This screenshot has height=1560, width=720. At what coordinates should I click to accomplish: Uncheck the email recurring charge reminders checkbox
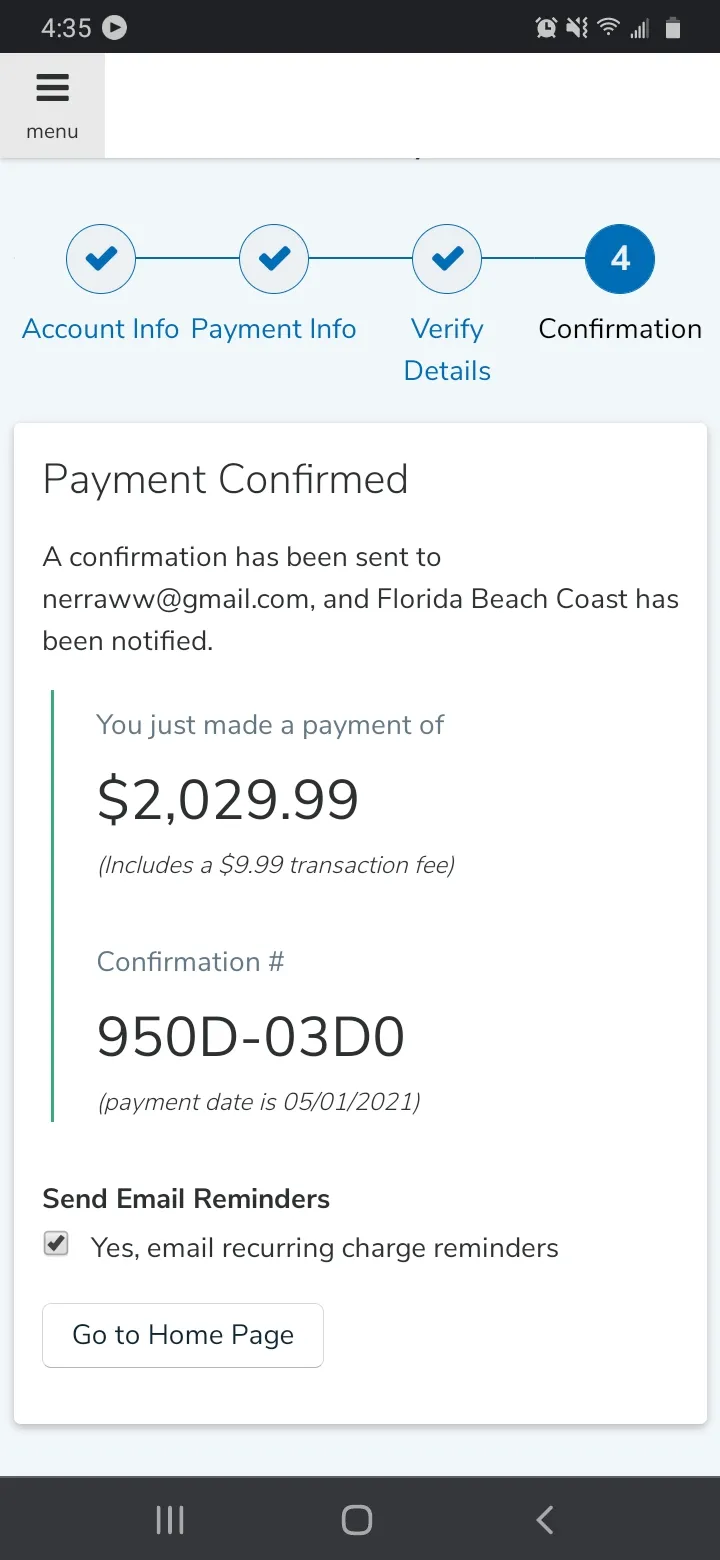click(57, 1245)
